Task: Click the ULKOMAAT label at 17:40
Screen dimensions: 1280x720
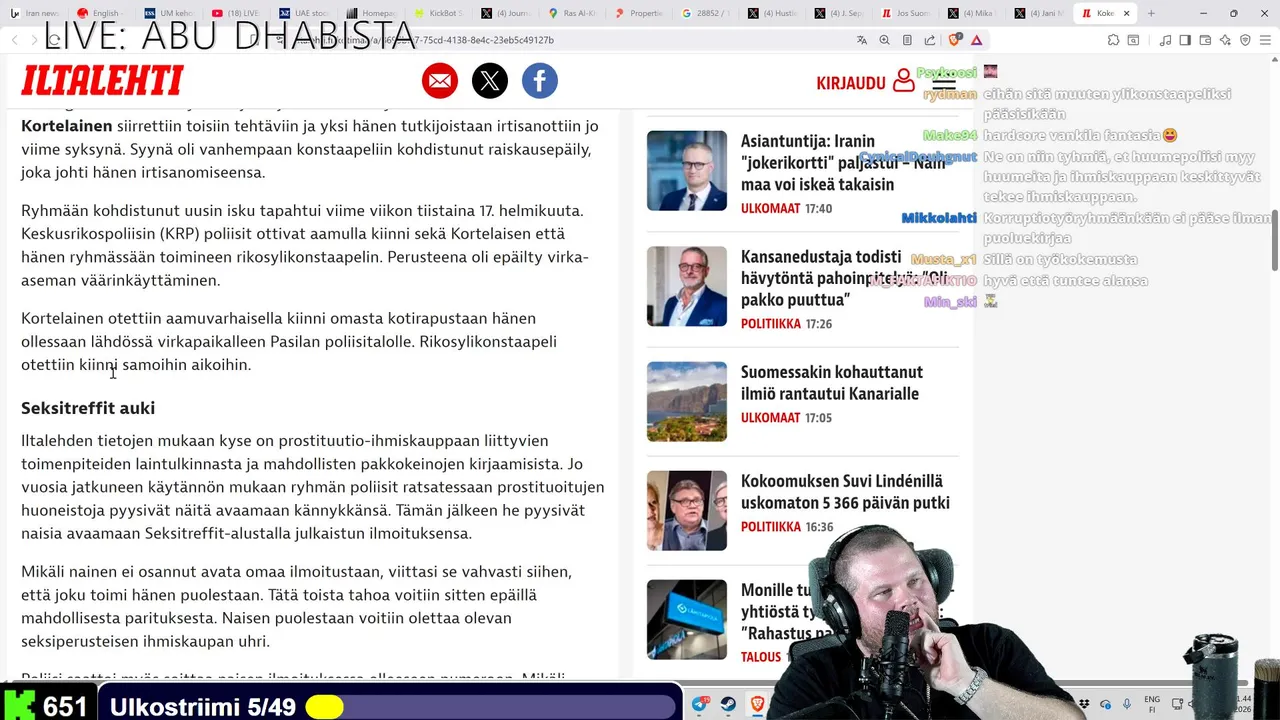Action: pos(770,209)
